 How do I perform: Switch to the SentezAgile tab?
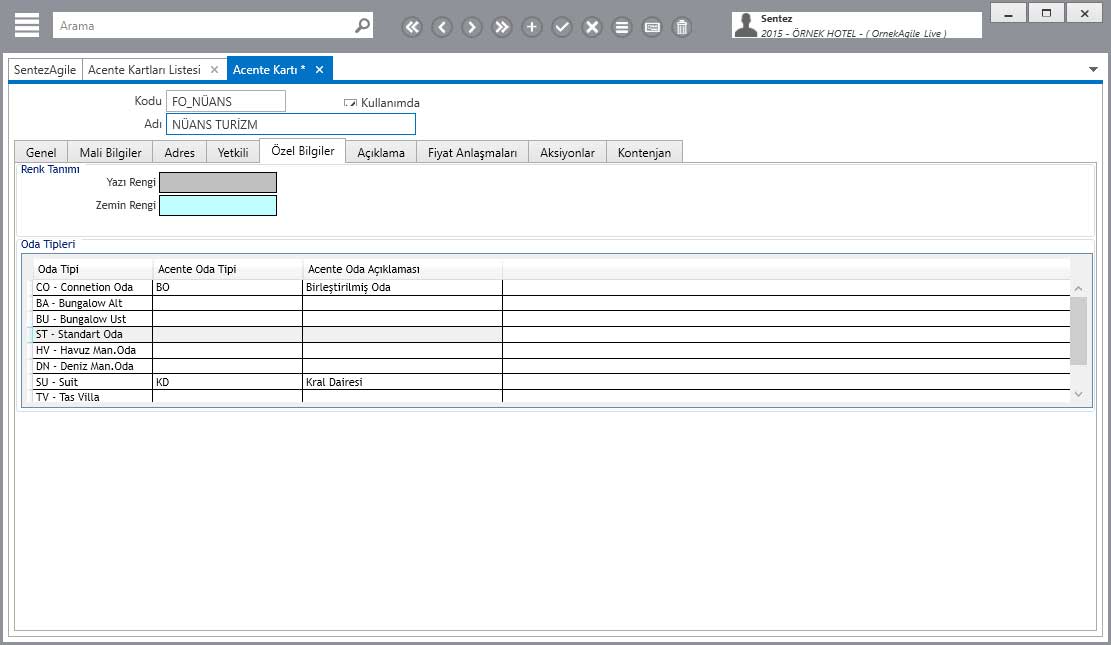pos(45,69)
